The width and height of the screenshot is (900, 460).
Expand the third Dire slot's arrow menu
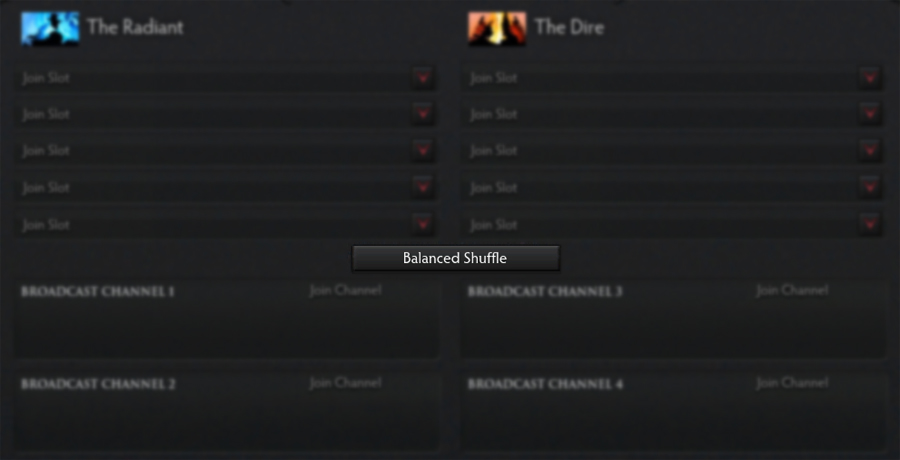(870, 150)
